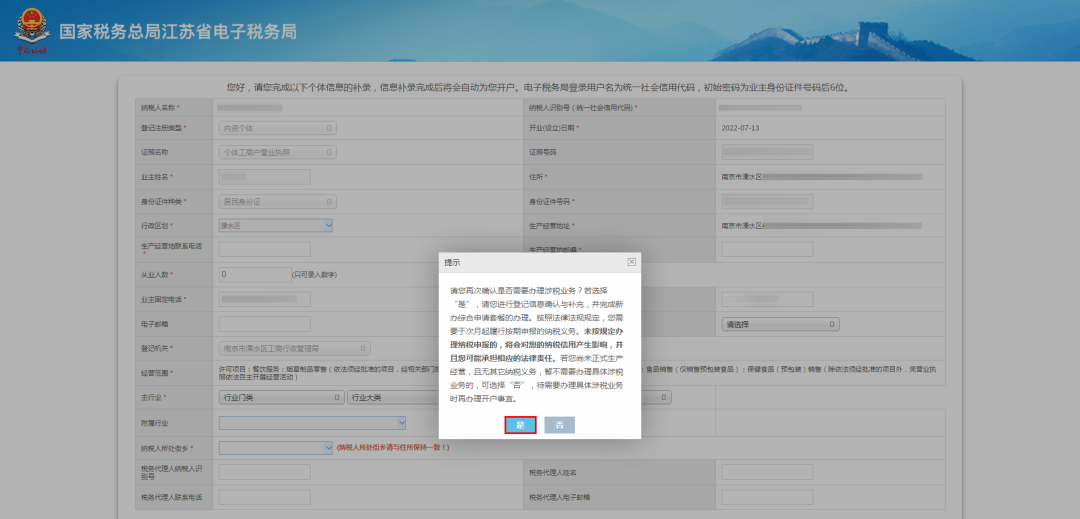Click the 开业(设立)日期 value 2022-07-13
This screenshot has width=1080, height=519.
coord(740,128)
